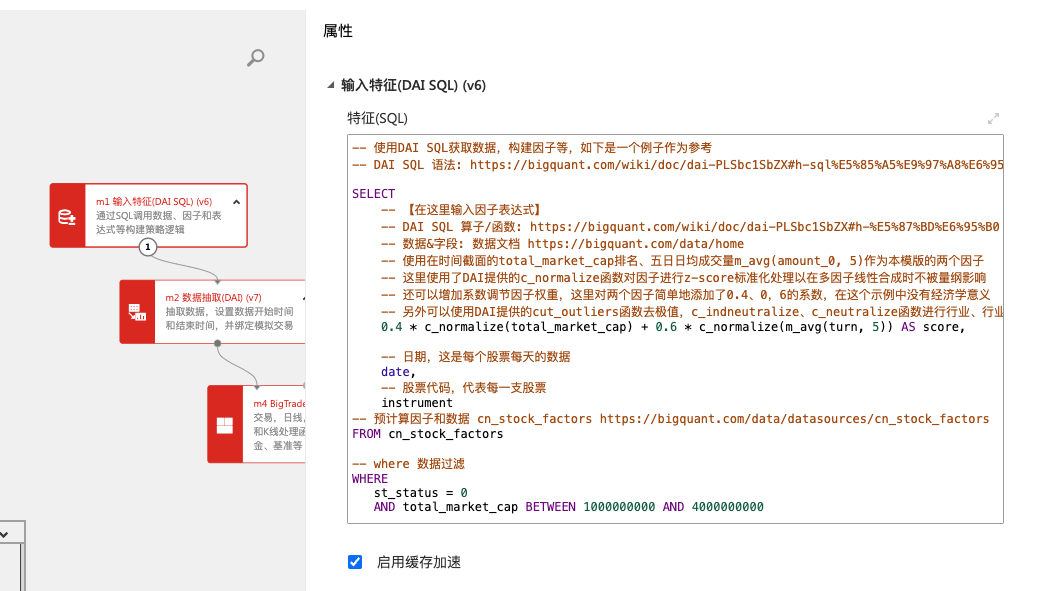The image size is (1054, 591).
Task: Click the m2 data extraction module icon
Action: [137, 312]
